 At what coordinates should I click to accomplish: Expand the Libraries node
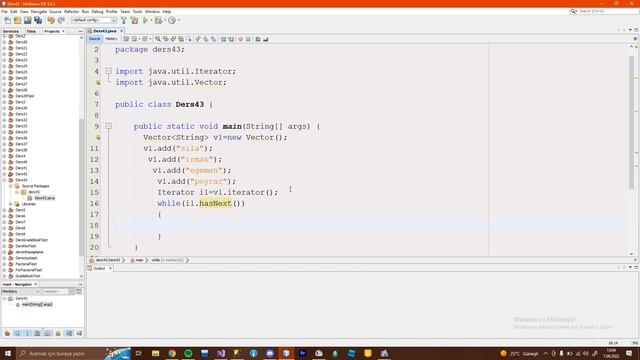[x=11, y=204]
